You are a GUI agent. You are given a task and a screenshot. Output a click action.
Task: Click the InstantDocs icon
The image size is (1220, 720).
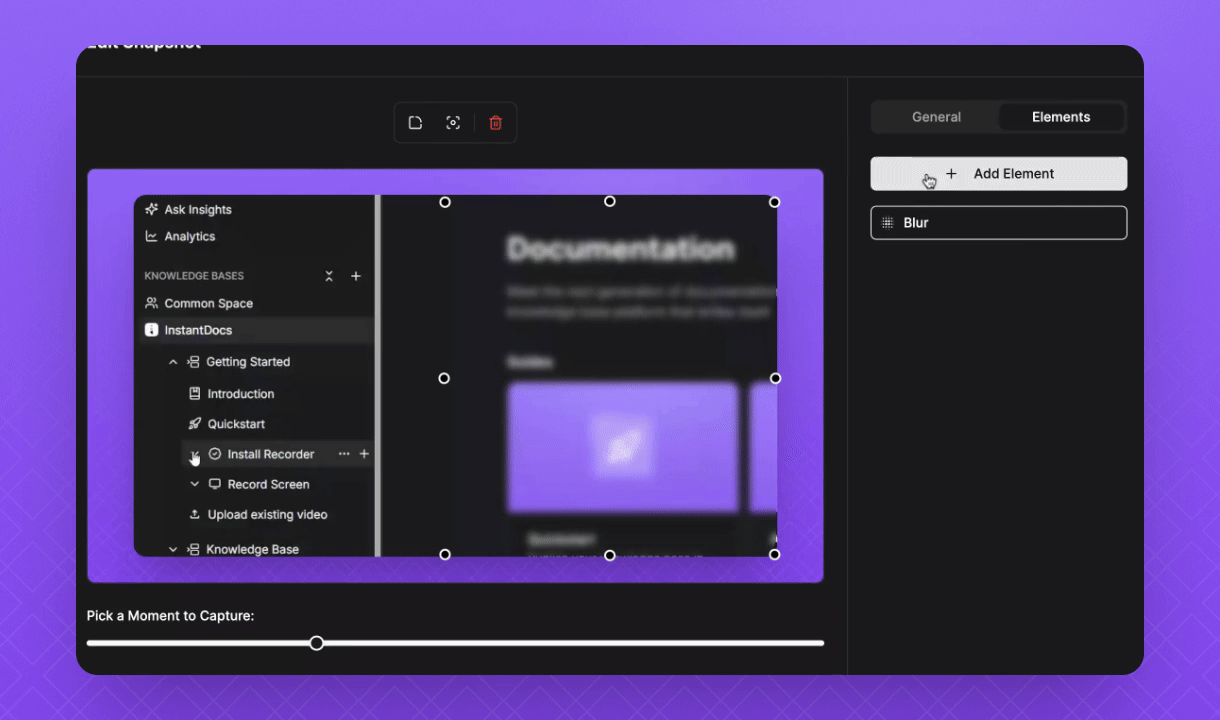[151, 330]
